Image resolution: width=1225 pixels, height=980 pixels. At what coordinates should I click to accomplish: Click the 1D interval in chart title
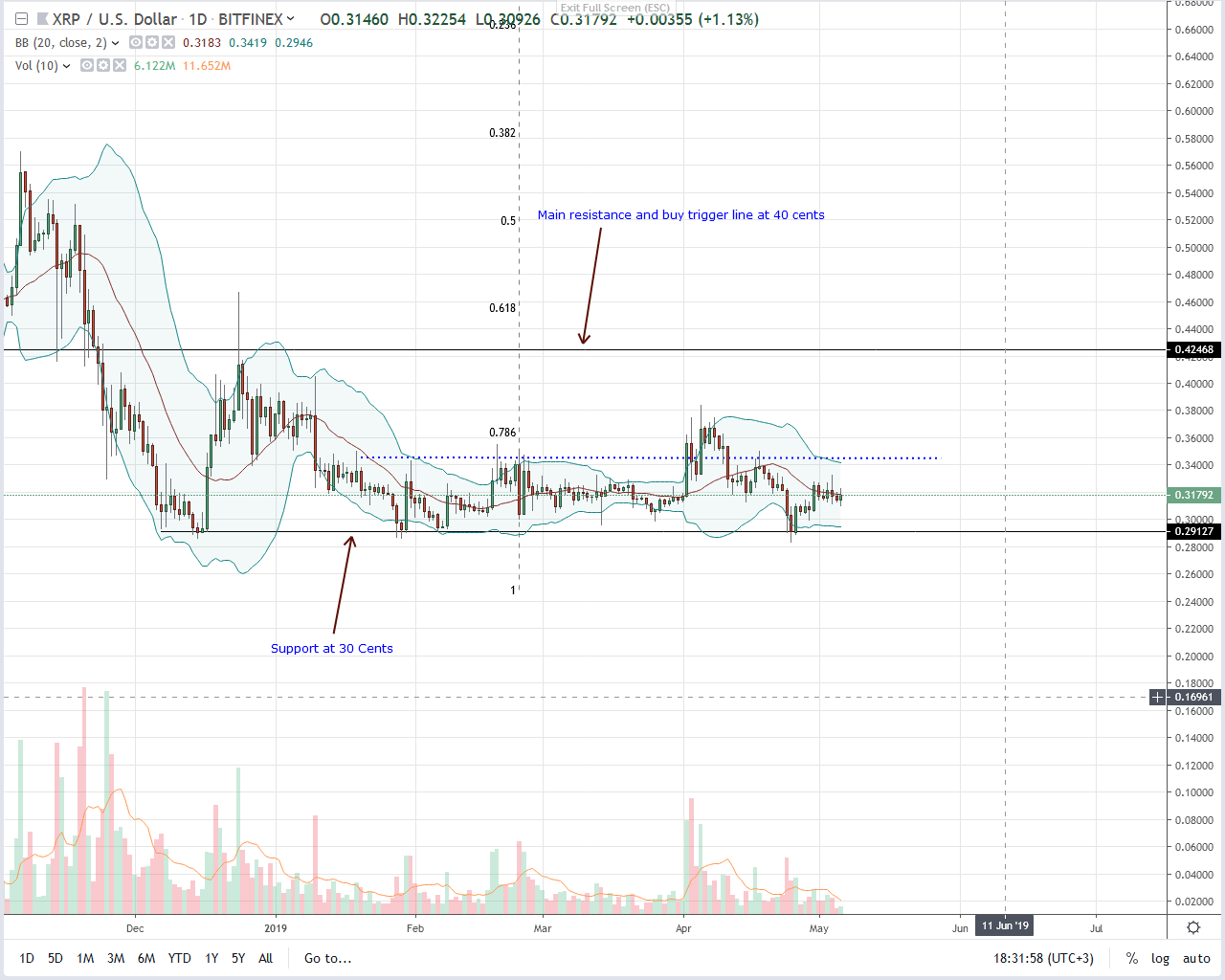[x=198, y=19]
